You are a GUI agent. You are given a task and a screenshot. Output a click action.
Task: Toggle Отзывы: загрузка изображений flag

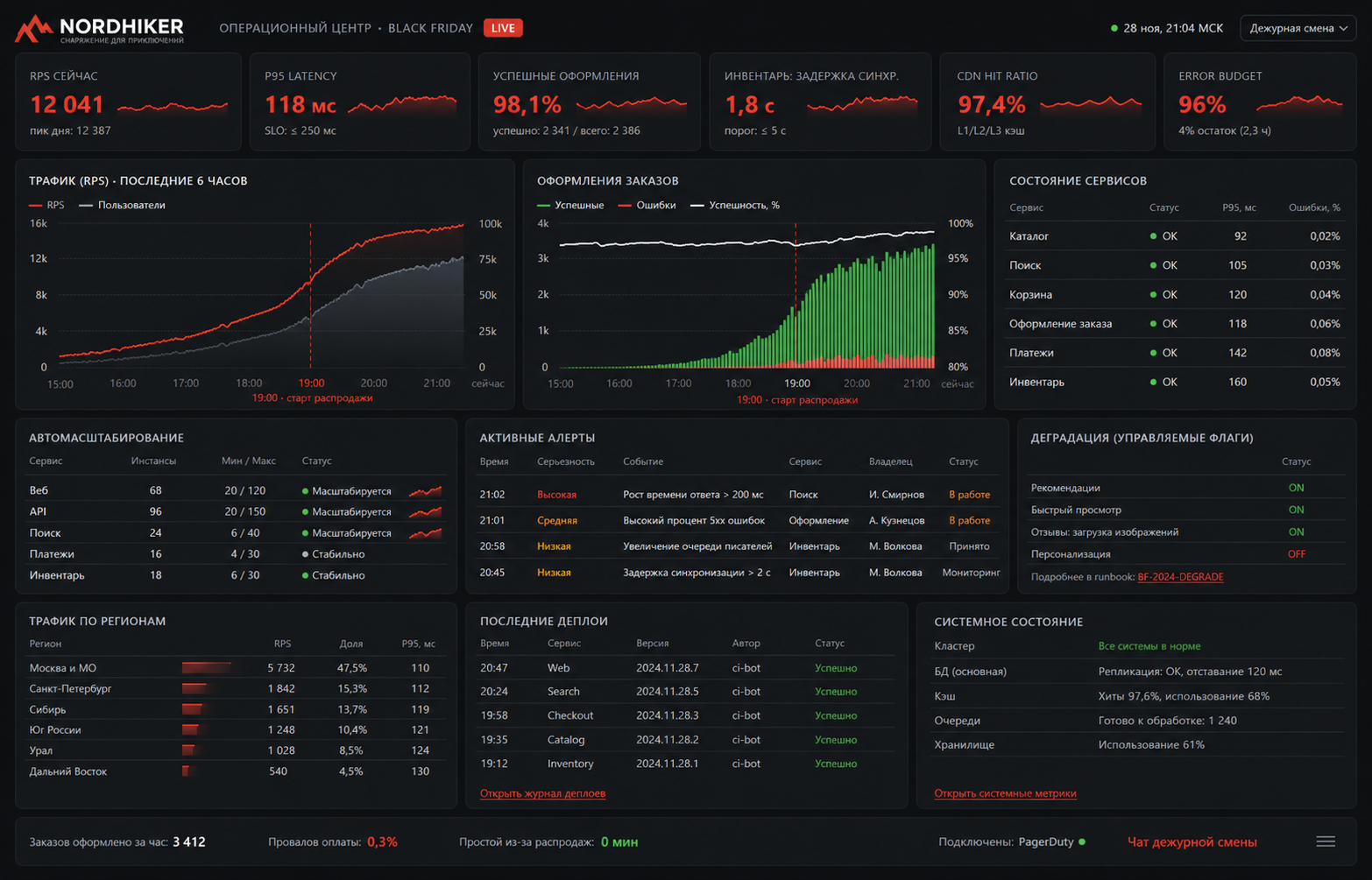click(x=1296, y=532)
